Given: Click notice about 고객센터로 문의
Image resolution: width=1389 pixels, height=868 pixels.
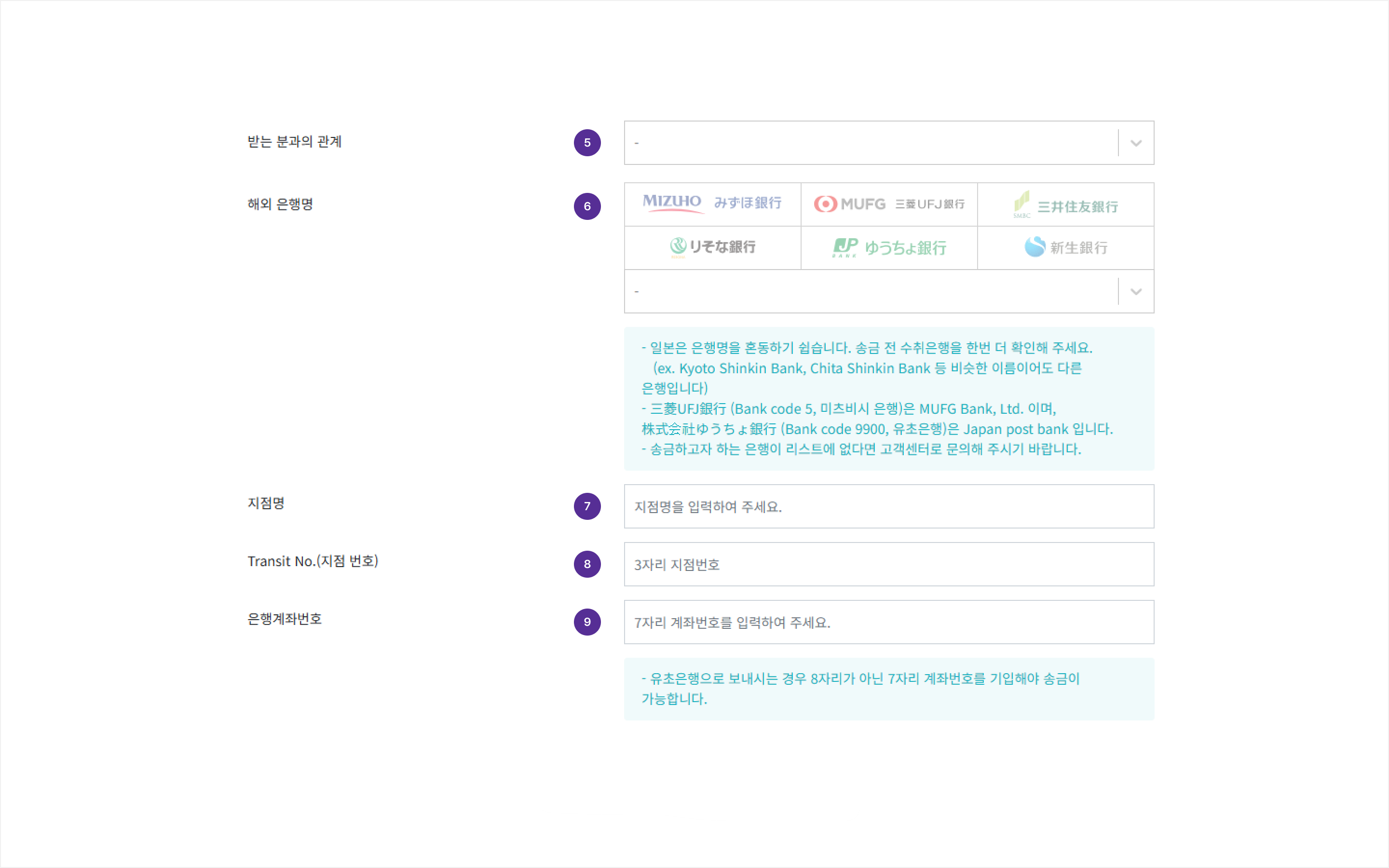Looking at the screenshot, I should [x=861, y=449].
